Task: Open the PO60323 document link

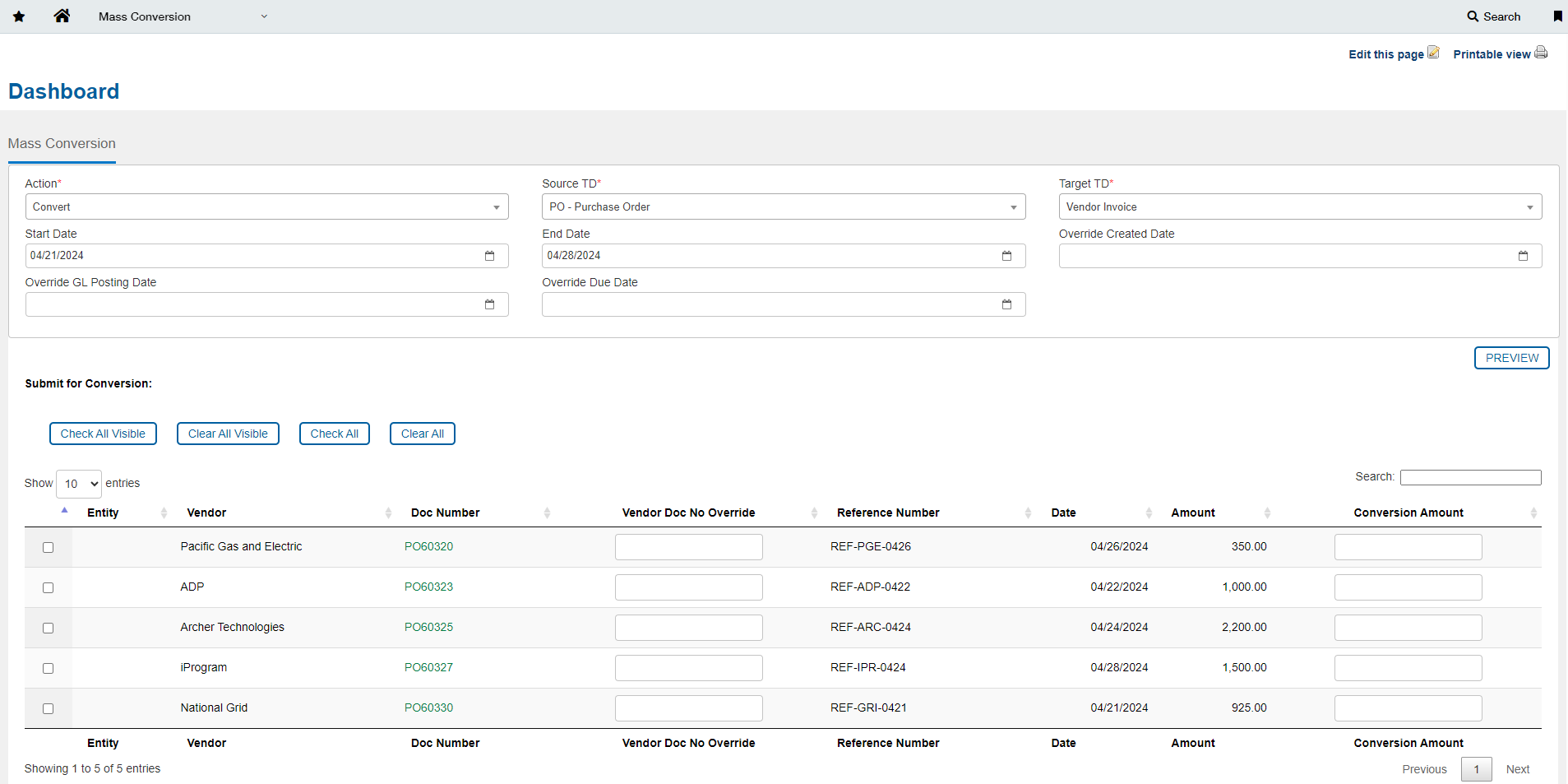Action: [x=428, y=587]
